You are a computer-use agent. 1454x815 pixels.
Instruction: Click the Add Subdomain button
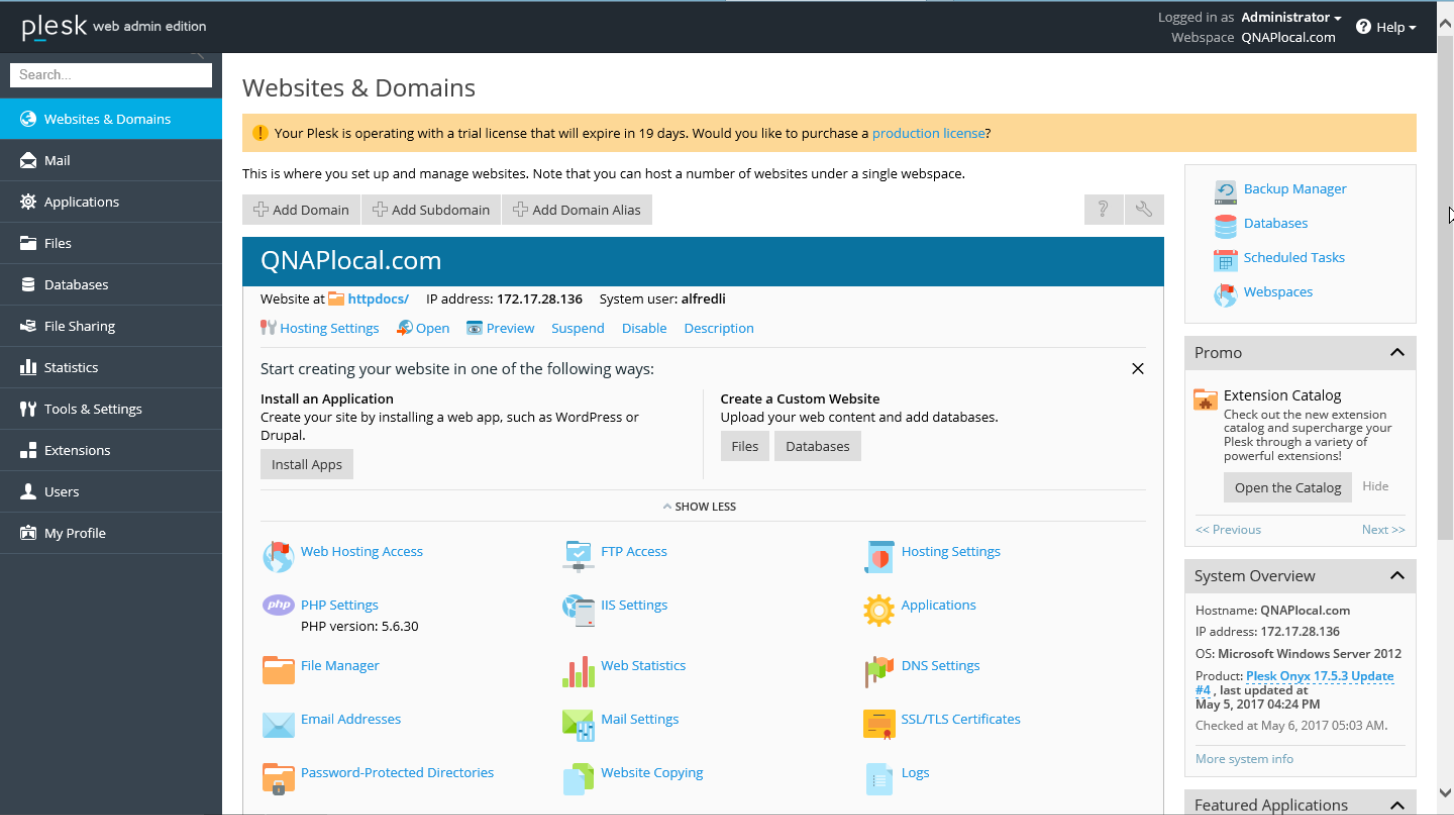(x=431, y=210)
